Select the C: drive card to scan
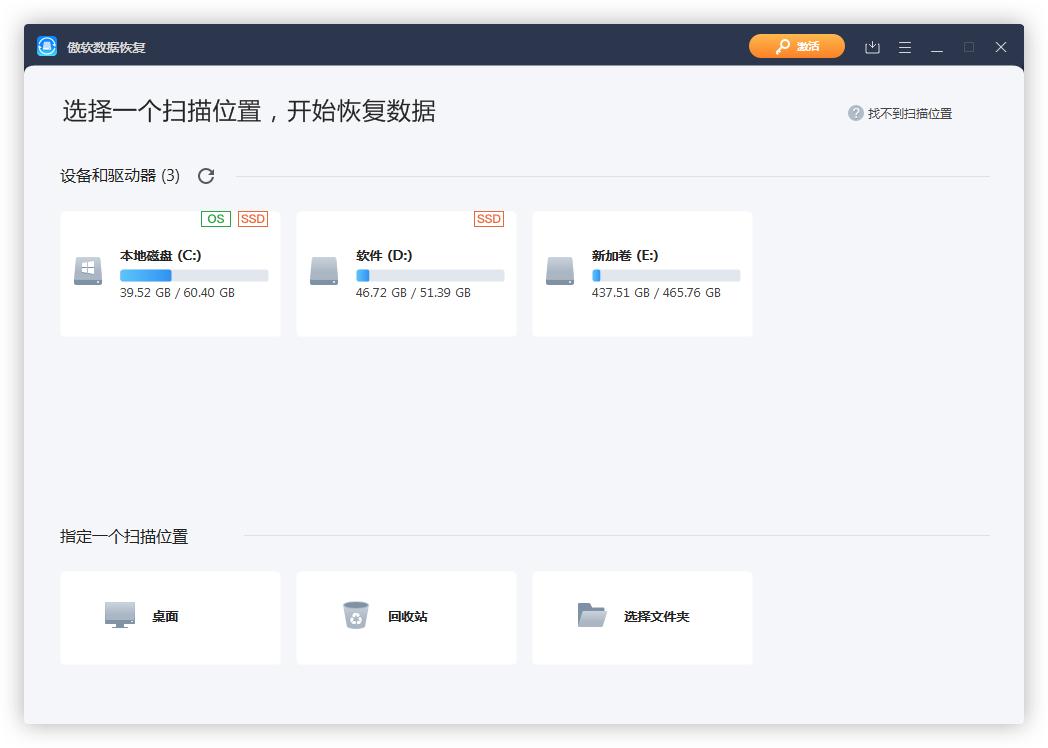 (x=170, y=273)
